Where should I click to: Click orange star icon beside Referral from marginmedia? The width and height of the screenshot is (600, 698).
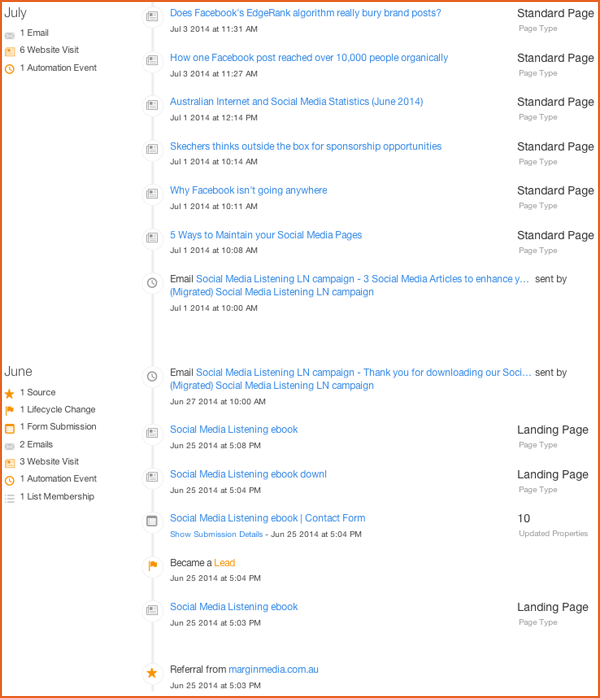click(x=152, y=673)
